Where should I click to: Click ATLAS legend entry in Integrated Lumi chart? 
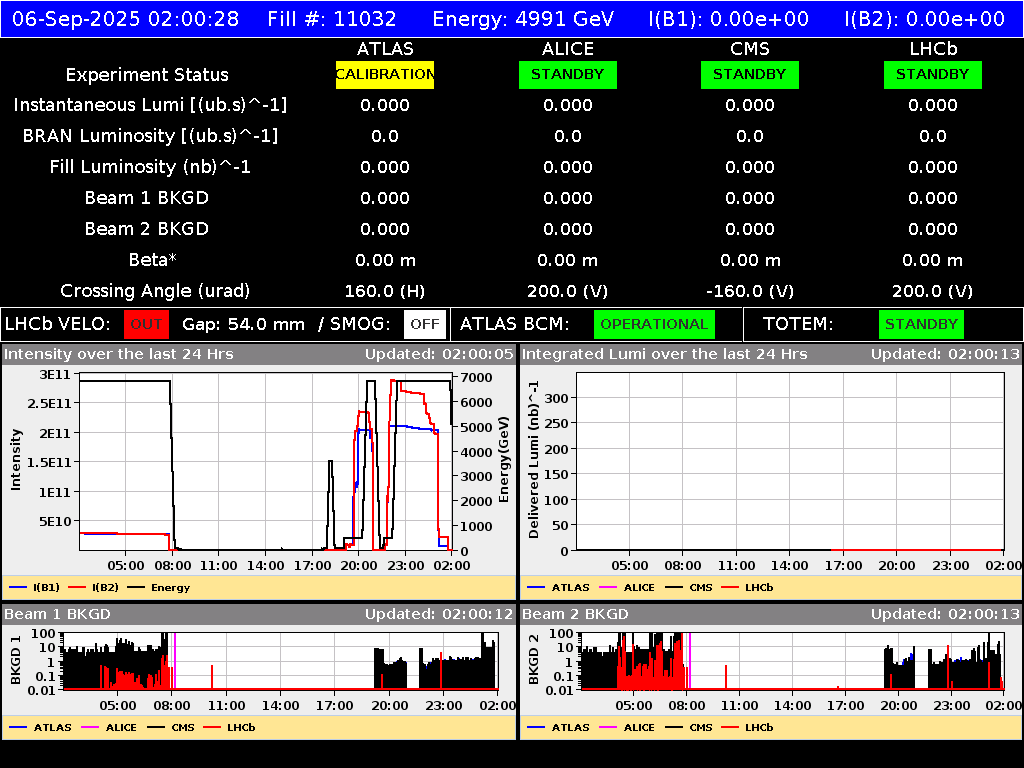[558, 587]
